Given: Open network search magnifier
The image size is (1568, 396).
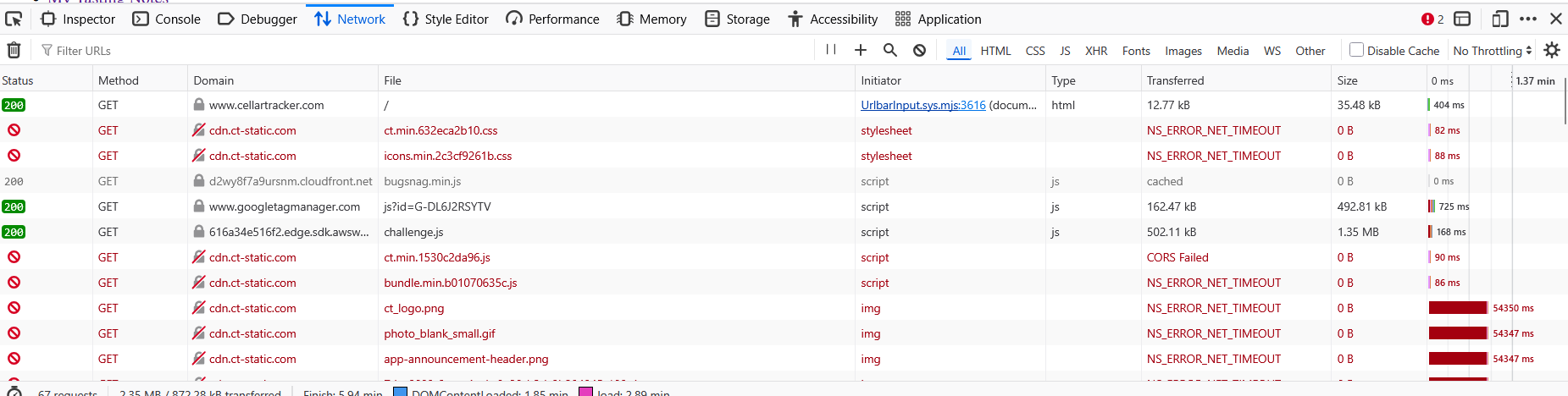Looking at the screenshot, I should click(x=889, y=50).
